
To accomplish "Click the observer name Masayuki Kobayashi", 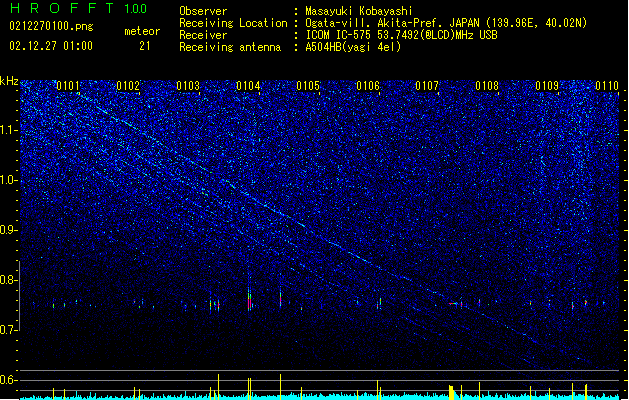I will pyautogui.click(x=359, y=11).
